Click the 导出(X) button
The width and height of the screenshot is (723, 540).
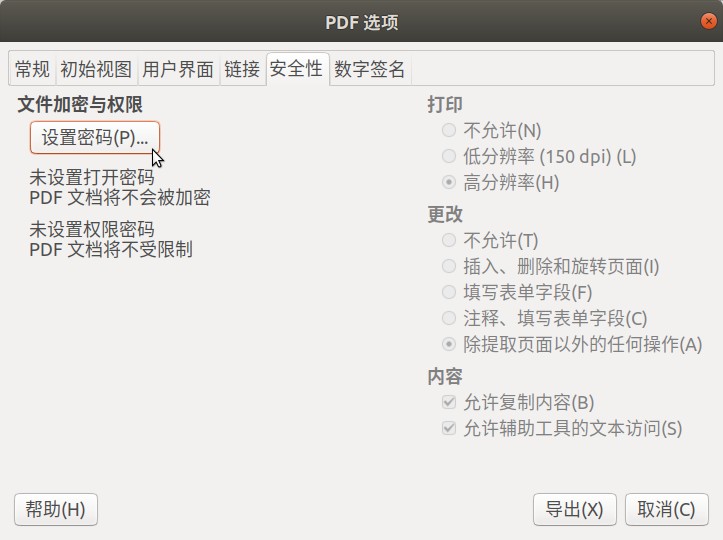(x=575, y=510)
